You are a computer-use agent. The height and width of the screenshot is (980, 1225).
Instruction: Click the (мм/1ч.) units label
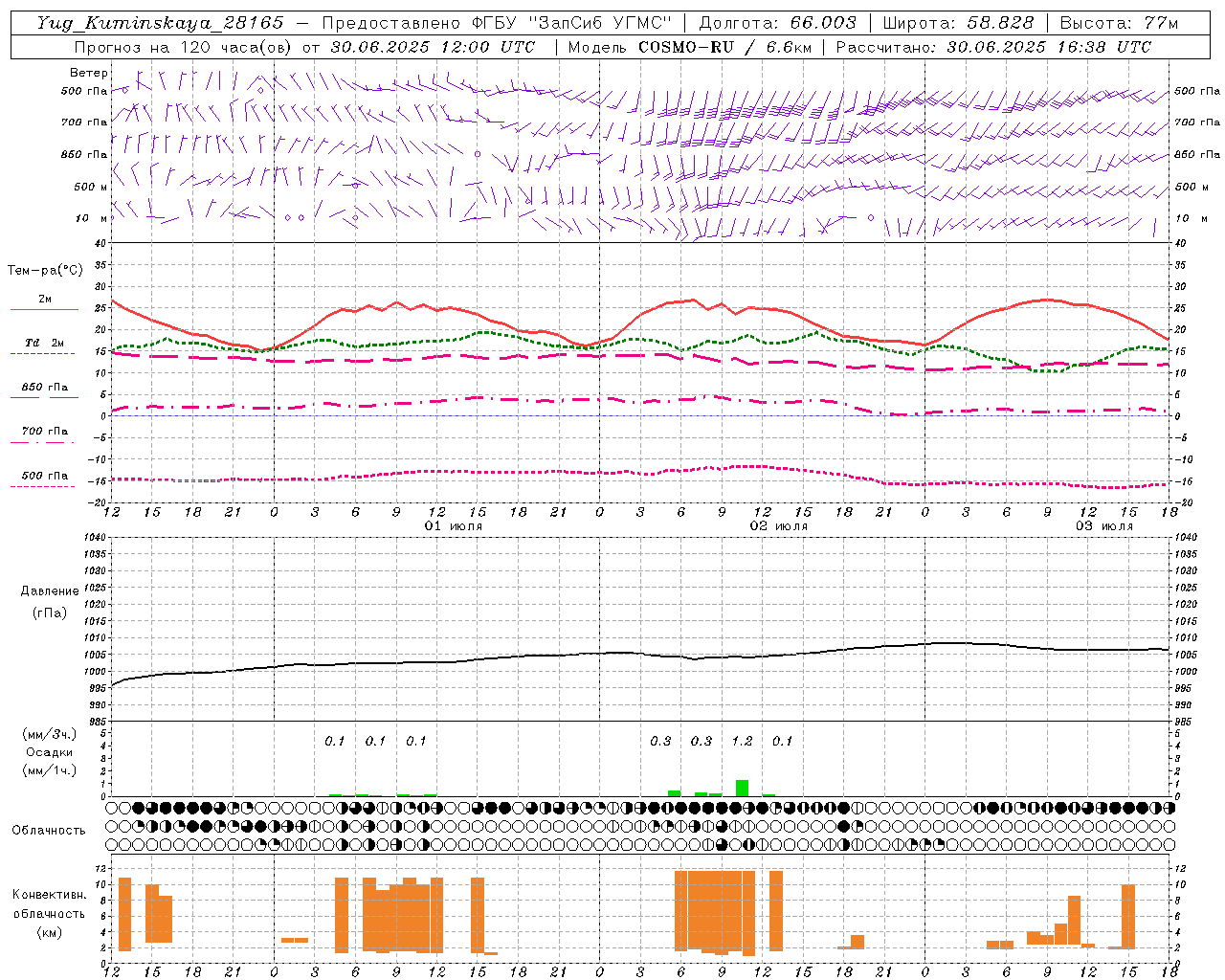pyautogui.click(x=49, y=770)
